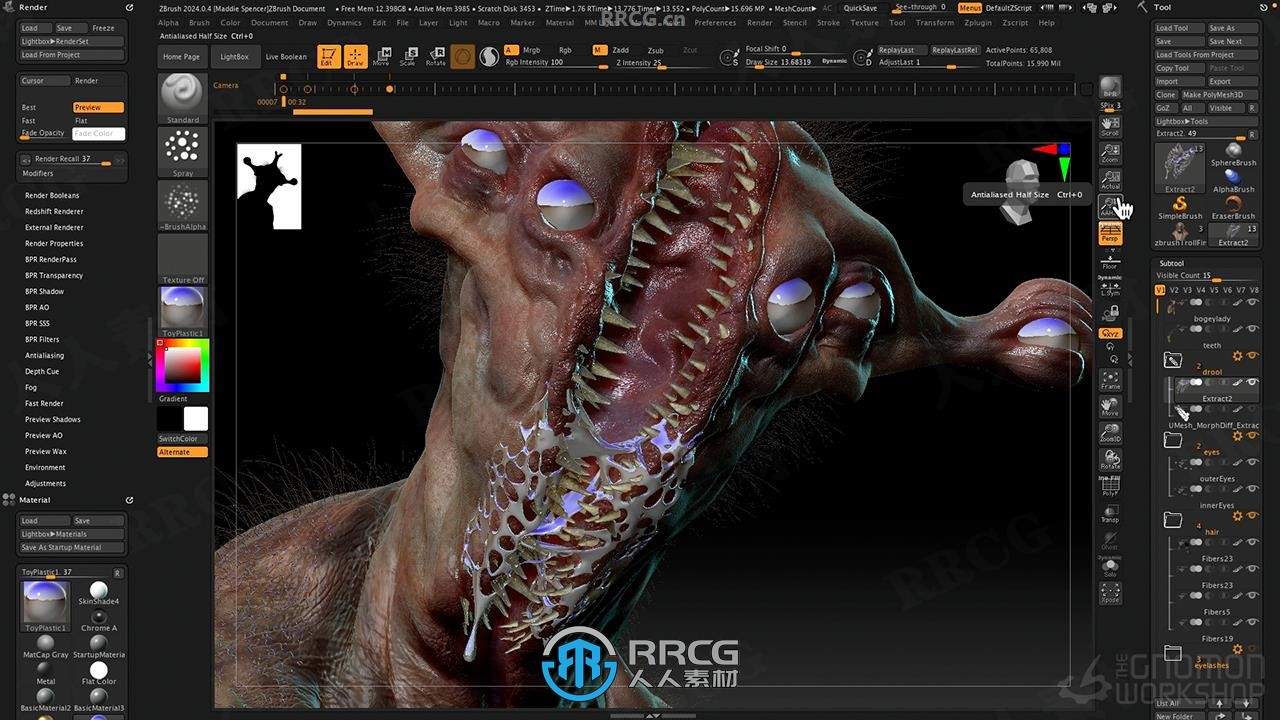Click the Zoom3D icon

point(1110,433)
